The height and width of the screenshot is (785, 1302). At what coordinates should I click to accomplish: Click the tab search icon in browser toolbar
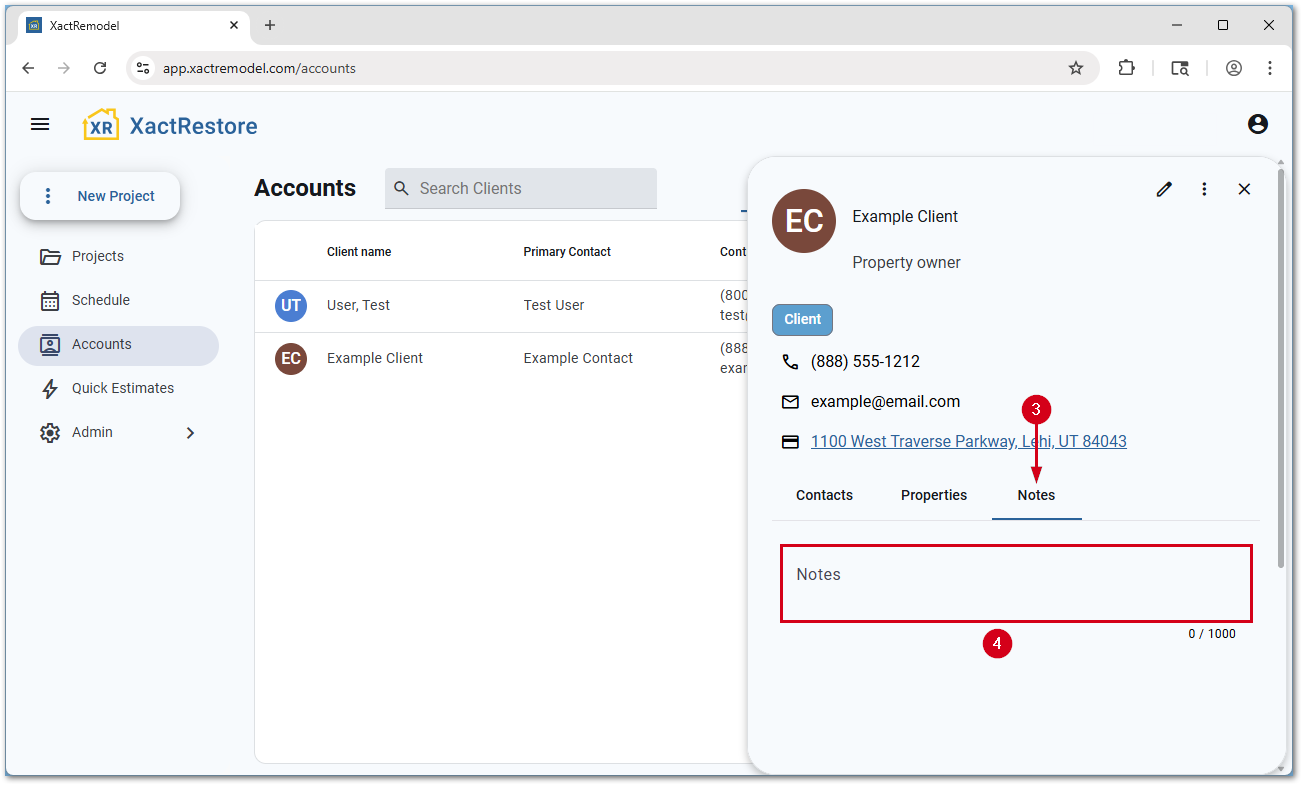[x=1180, y=68]
